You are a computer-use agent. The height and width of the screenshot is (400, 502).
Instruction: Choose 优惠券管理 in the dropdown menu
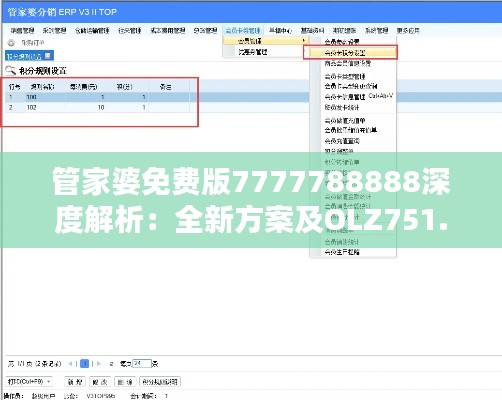(253, 52)
